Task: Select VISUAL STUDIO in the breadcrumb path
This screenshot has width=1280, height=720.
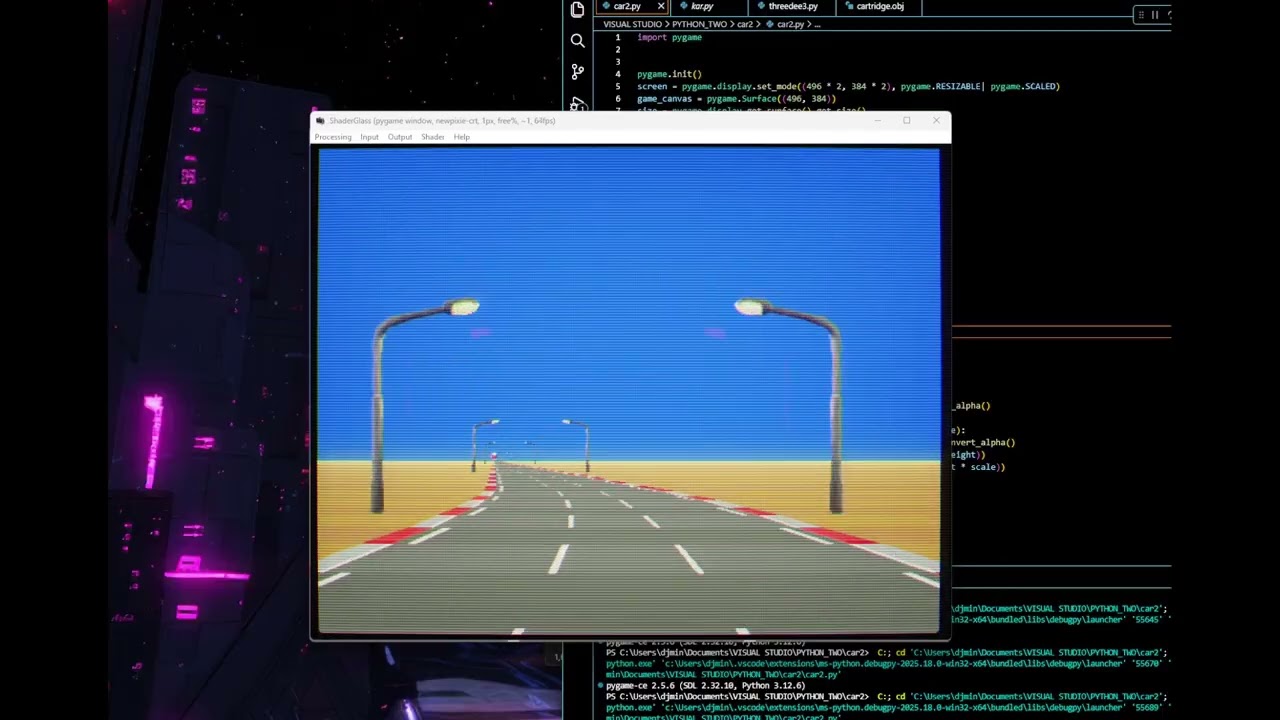Action: pyautogui.click(x=632, y=24)
